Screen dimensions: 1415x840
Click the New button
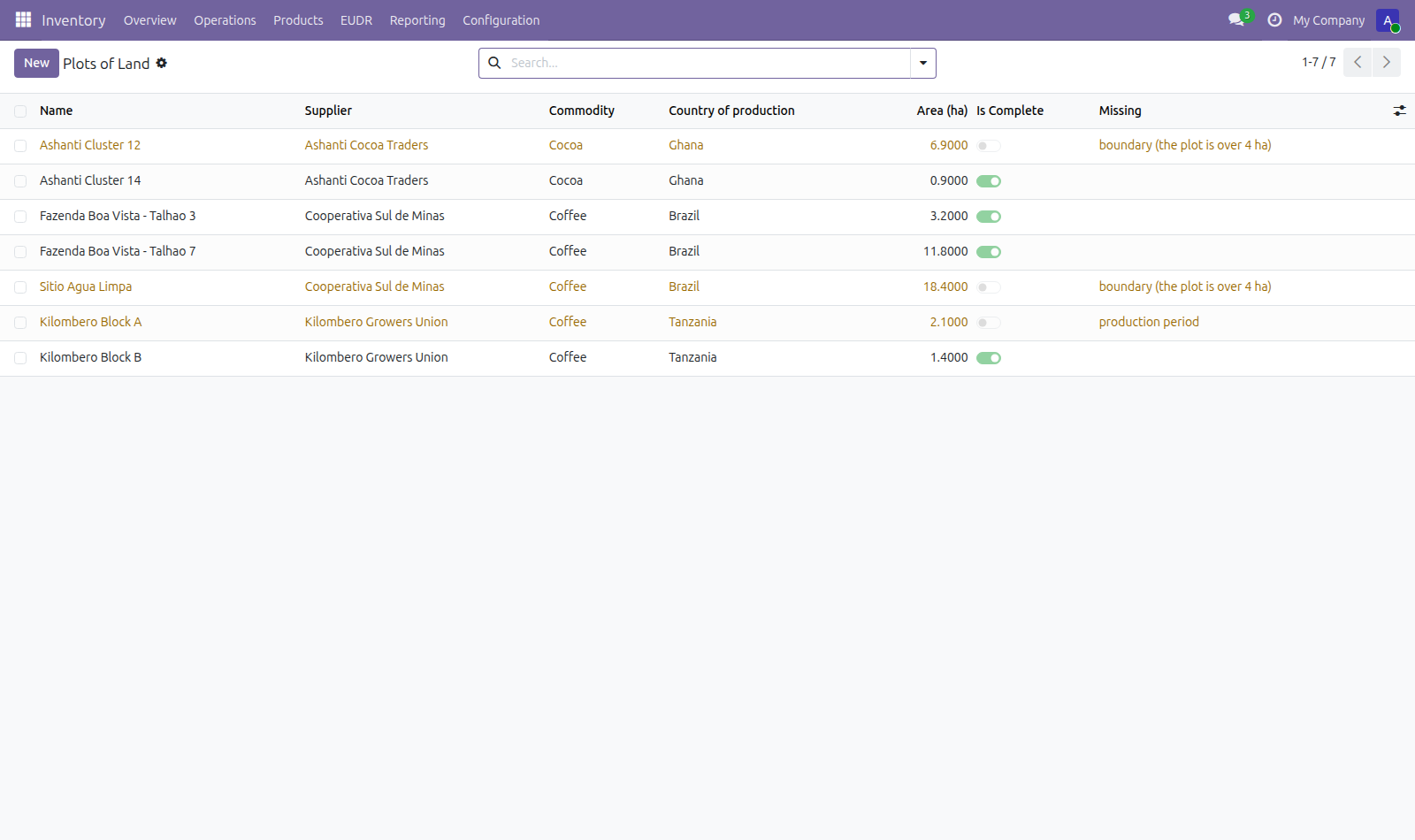pos(36,63)
